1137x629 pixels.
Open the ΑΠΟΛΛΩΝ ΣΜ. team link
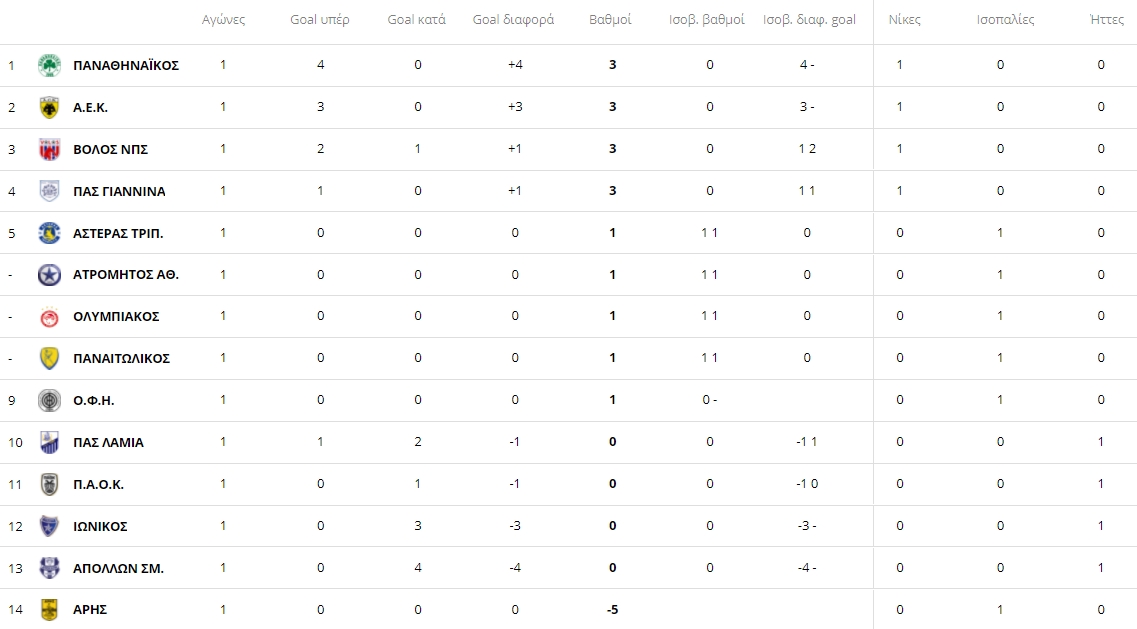click(x=118, y=569)
